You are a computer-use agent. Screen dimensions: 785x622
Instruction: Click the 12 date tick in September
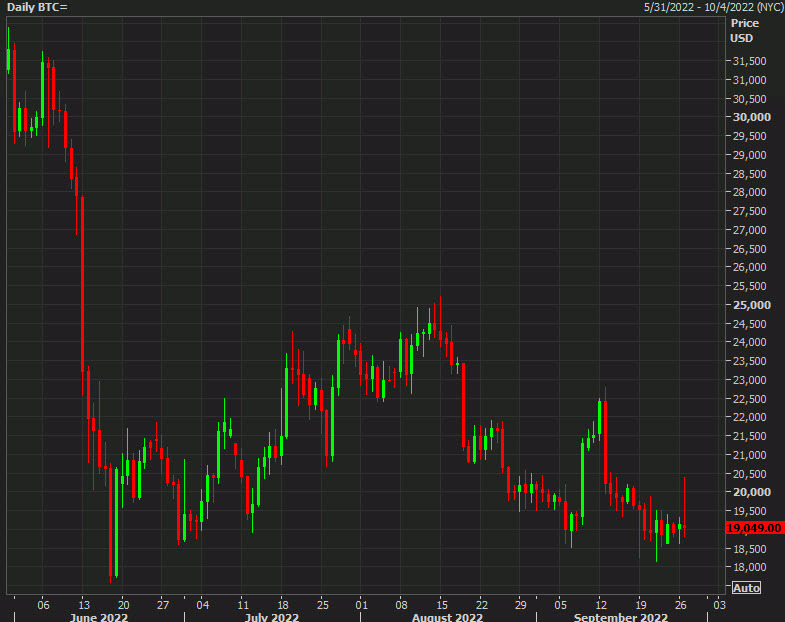click(x=602, y=605)
